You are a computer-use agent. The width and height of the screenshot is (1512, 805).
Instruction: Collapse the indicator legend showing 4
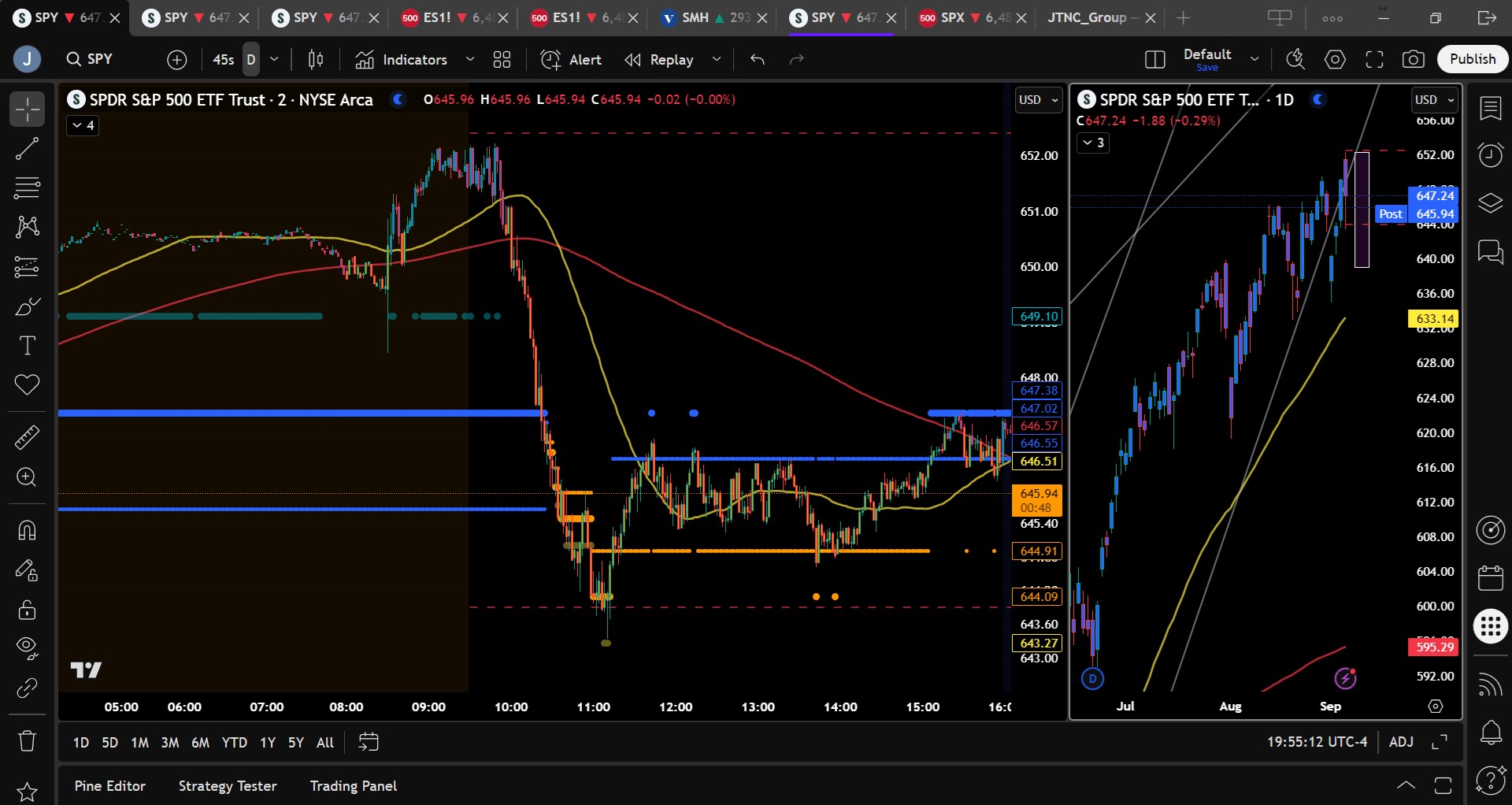(83, 125)
